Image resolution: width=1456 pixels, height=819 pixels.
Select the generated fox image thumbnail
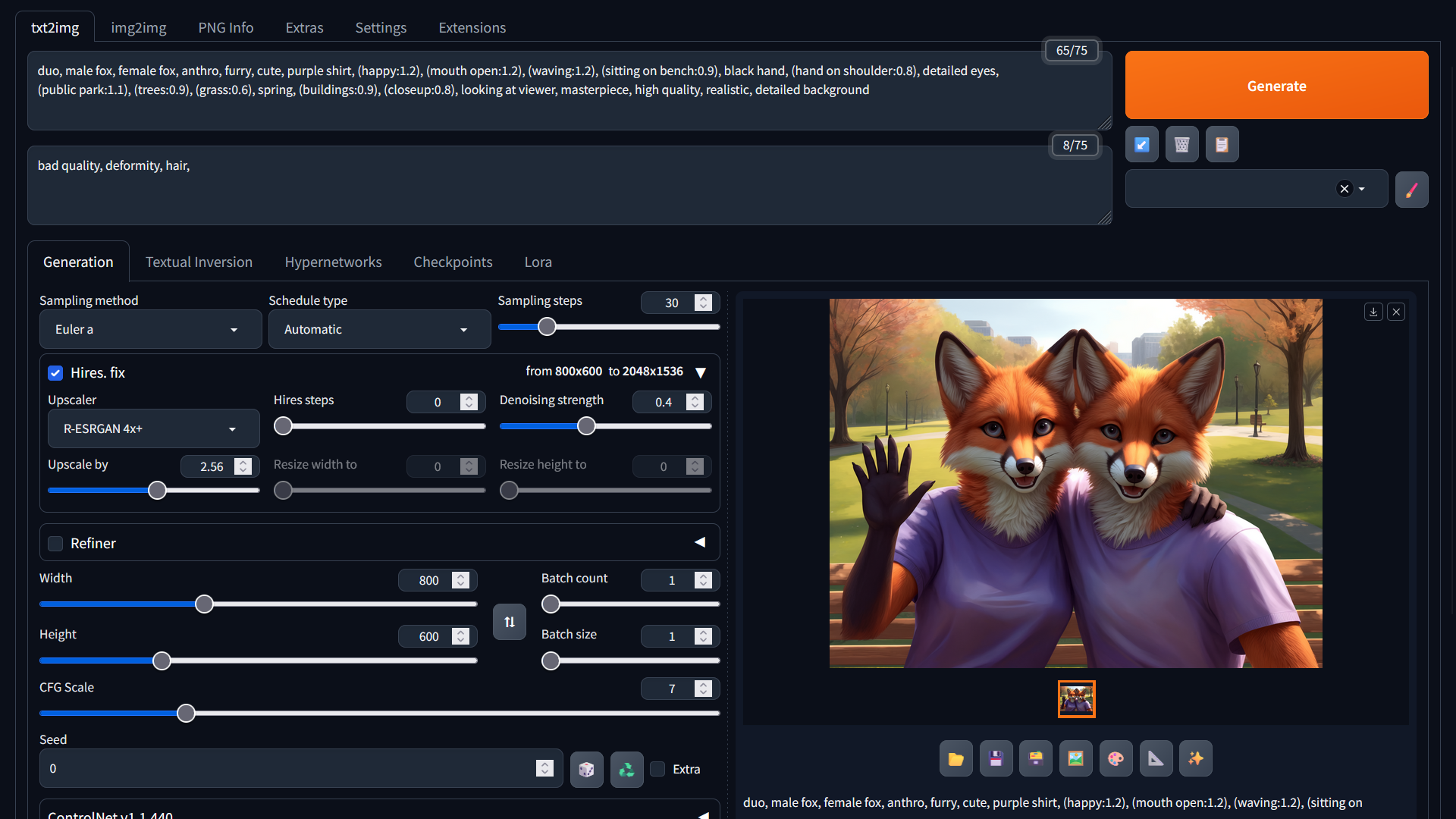click(1076, 698)
